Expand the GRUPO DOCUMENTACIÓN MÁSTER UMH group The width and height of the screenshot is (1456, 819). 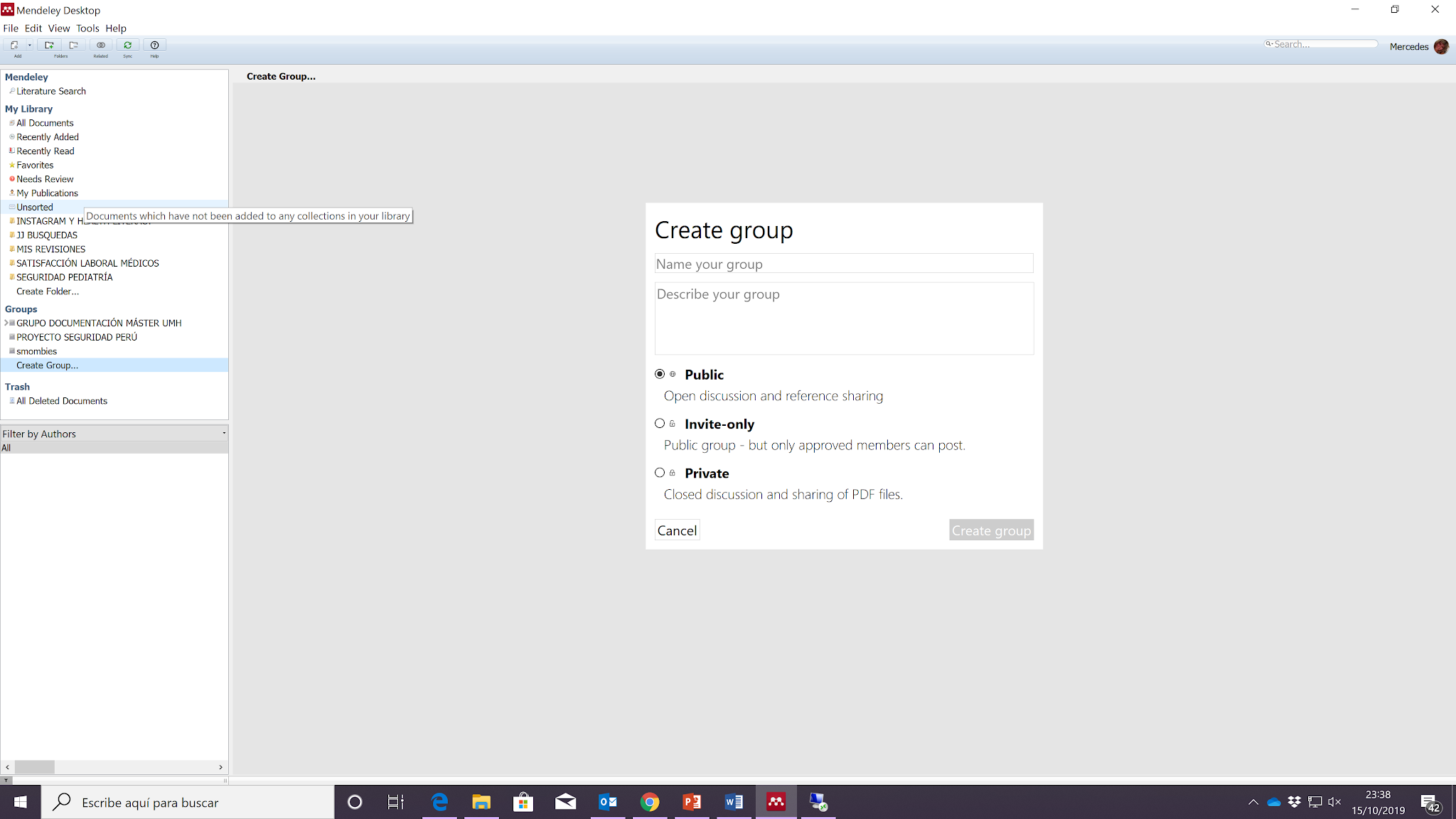6,323
